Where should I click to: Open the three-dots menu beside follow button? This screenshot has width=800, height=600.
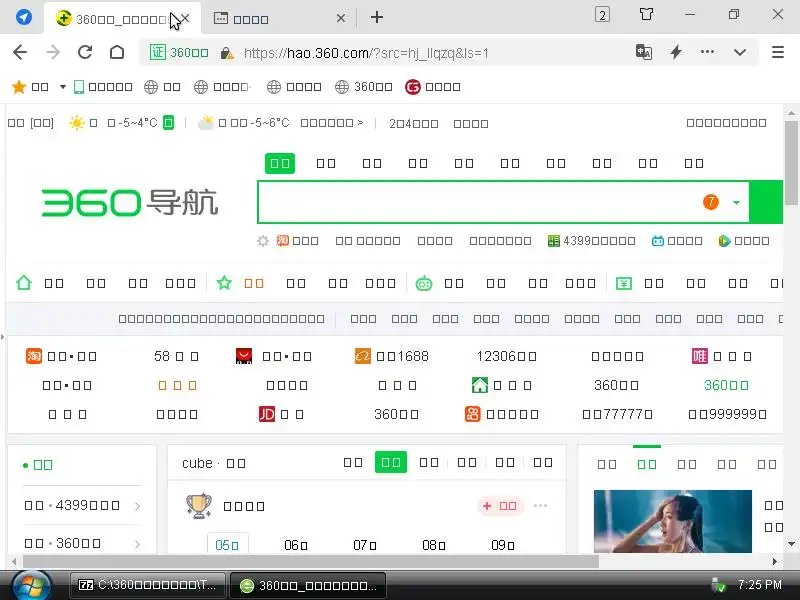[540, 506]
